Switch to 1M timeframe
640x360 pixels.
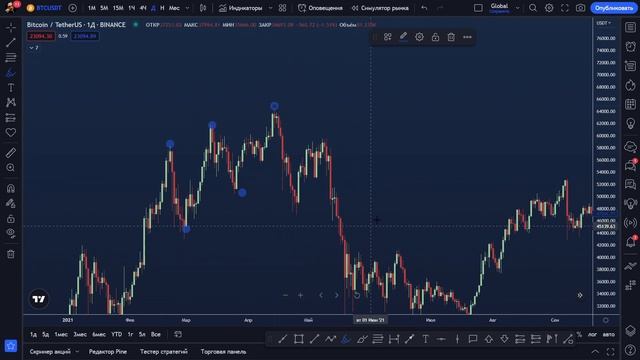(92, 8)
